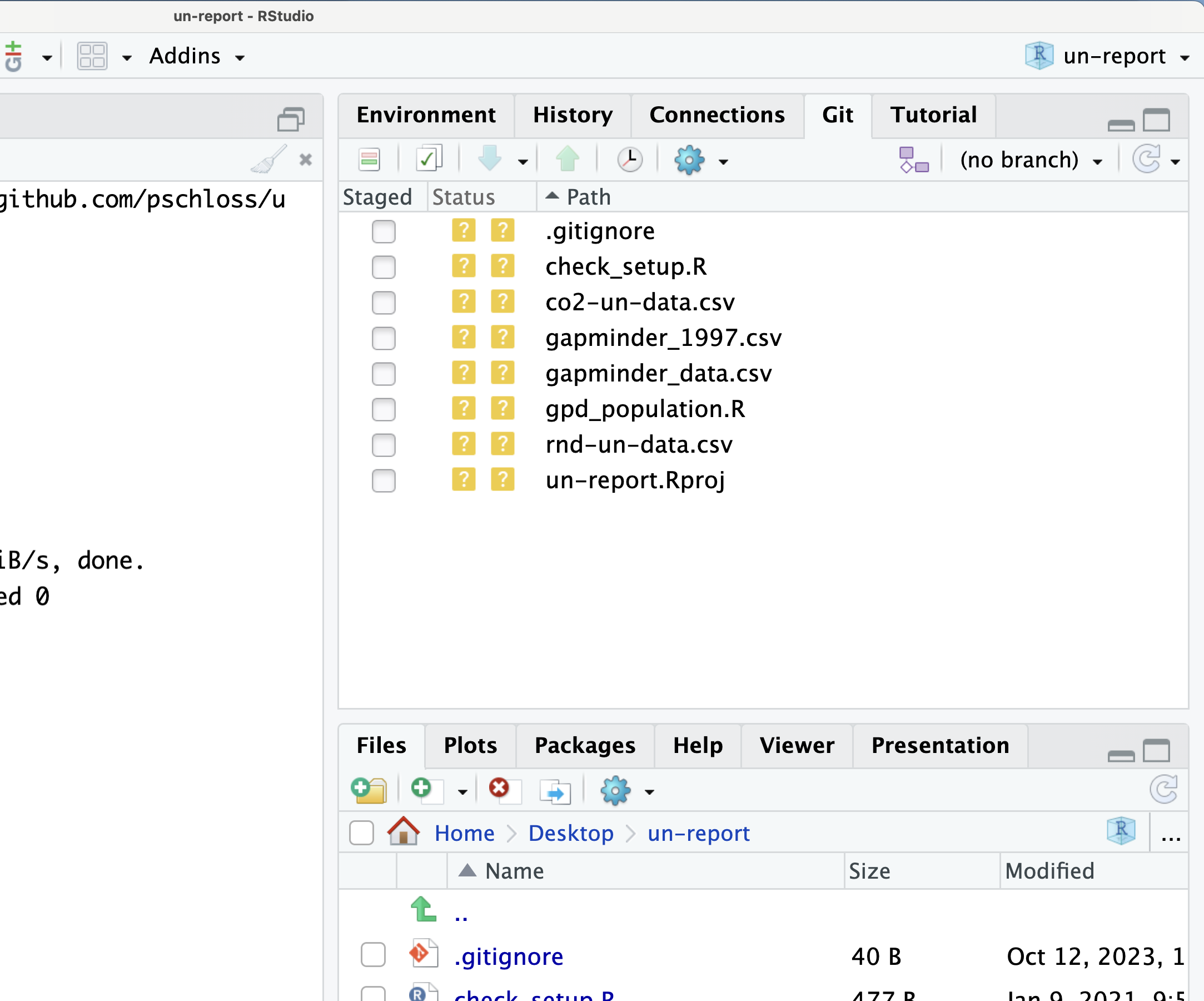Click the Git Diff icon

pos(369,160)
